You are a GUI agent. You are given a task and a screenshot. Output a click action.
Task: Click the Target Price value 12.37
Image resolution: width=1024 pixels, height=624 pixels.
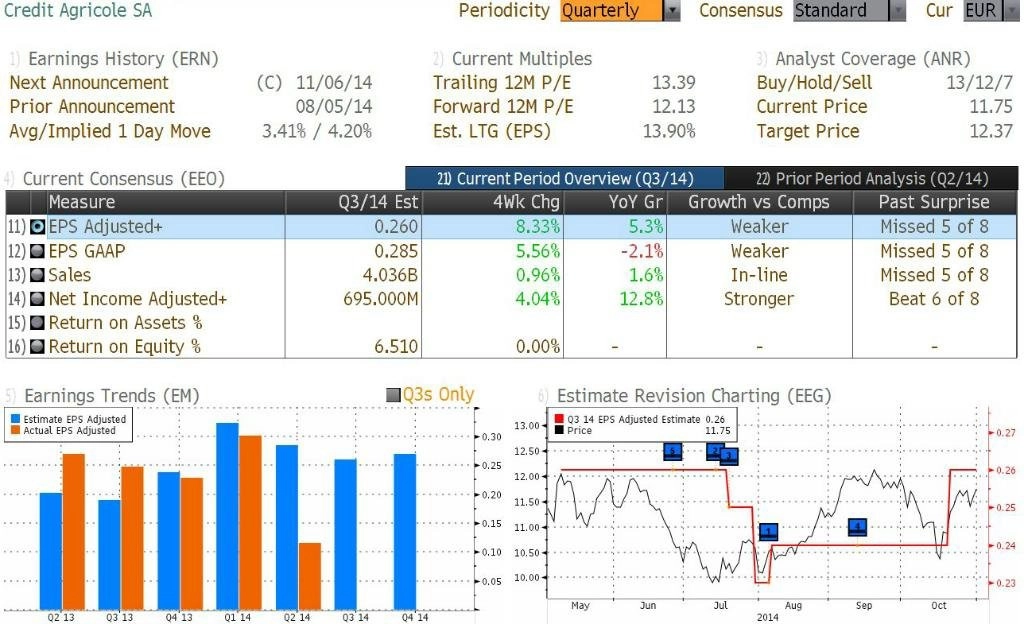(x=991, y=131)
